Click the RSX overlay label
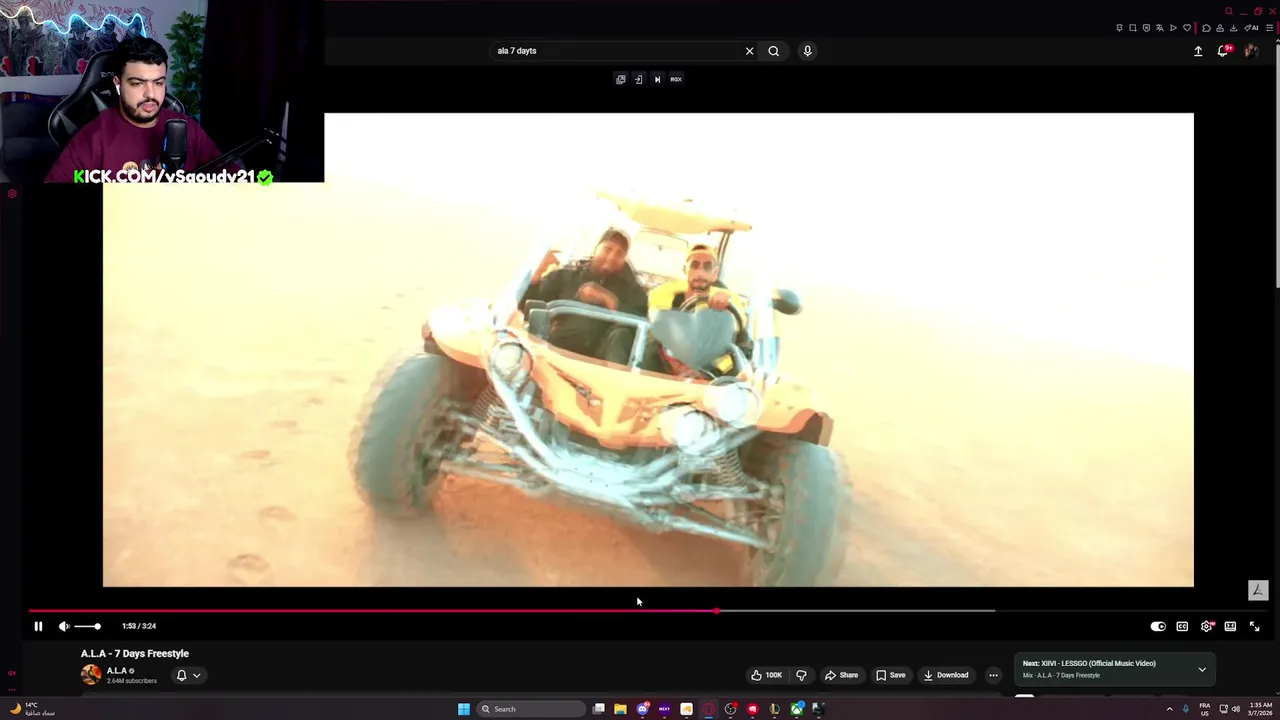The height and width of the screenshot is (720, 1280). tap(676, 79)
